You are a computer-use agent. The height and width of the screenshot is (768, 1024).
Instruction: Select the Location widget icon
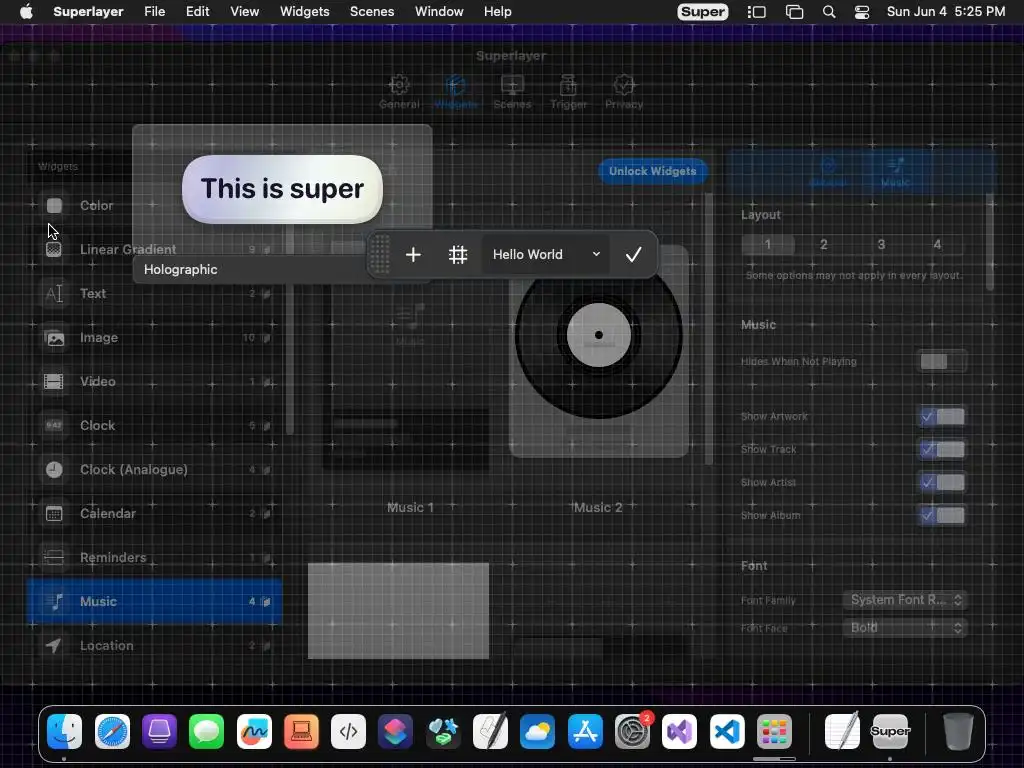pos(54,646)
